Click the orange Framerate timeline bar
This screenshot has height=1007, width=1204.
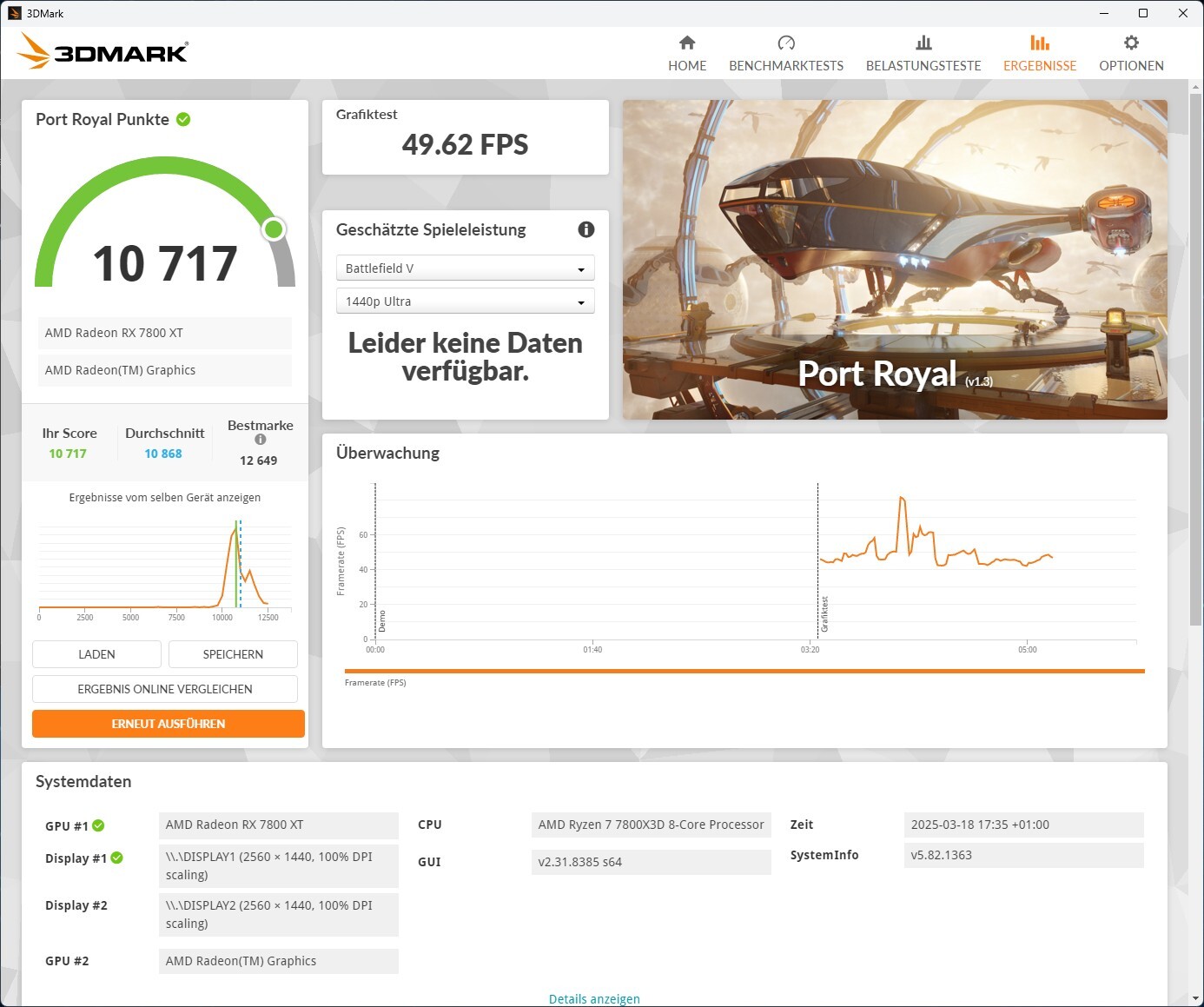[744, 671]
